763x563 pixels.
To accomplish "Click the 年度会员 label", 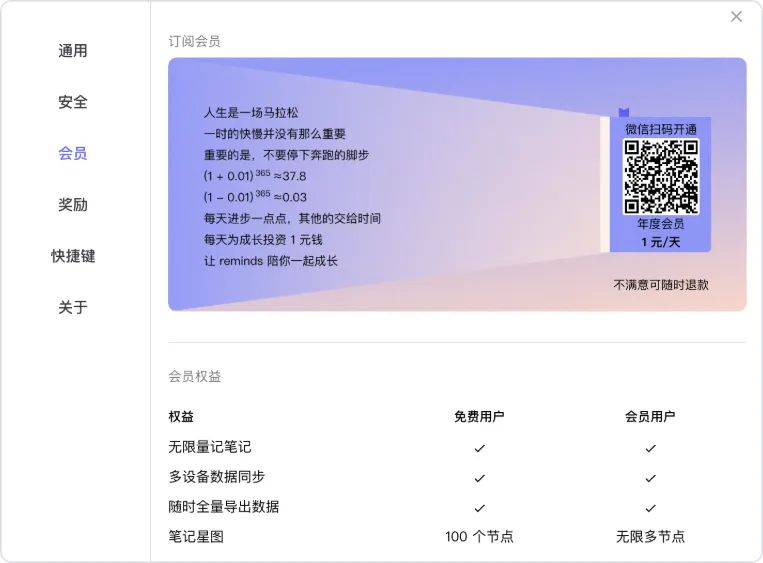I will click(661, 224).
